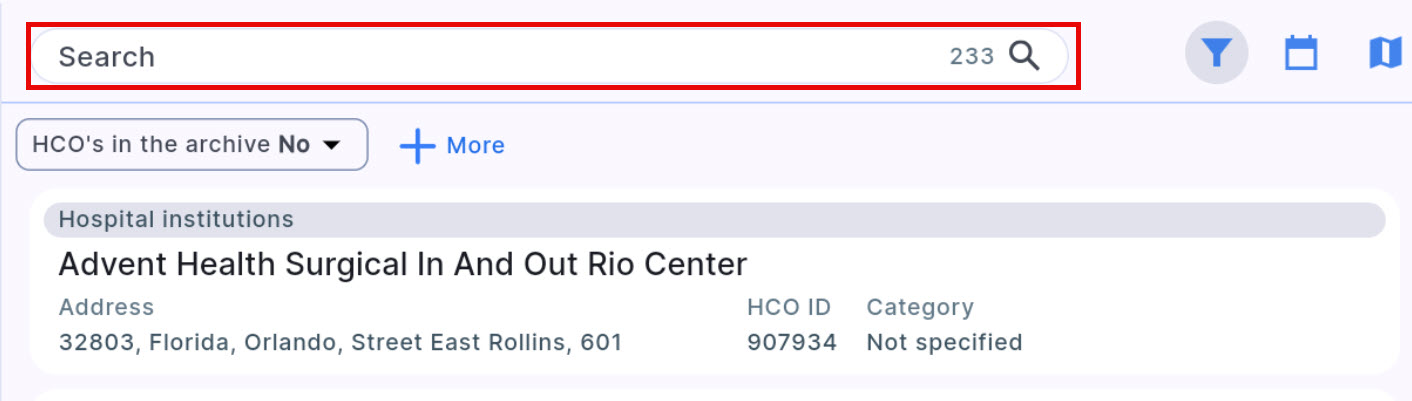
Task: Open the map view icon
Action: pyautogui.click(x=1385, y=53)
